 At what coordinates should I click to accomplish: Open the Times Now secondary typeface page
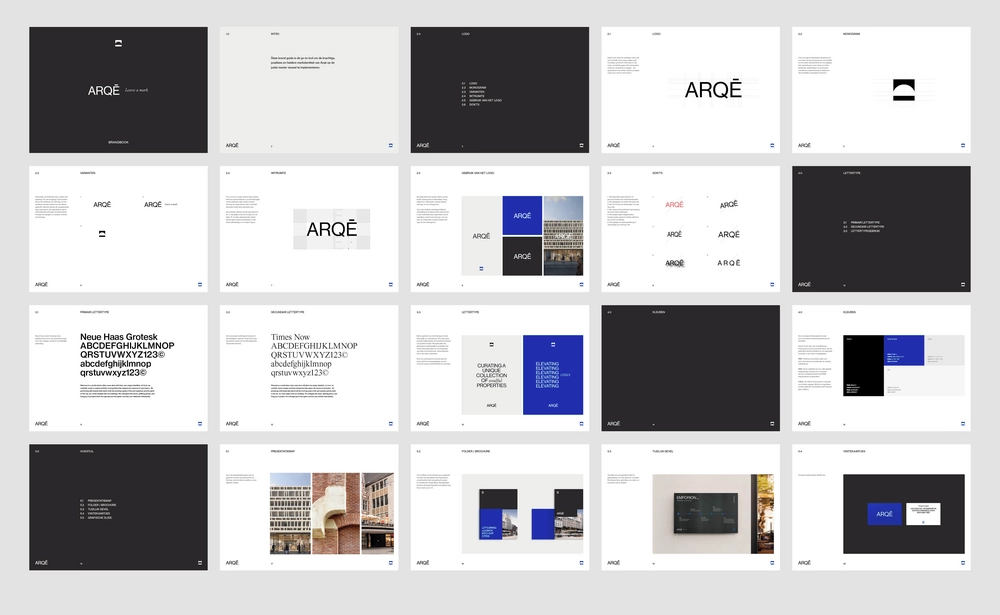click(x=313, y=355)
